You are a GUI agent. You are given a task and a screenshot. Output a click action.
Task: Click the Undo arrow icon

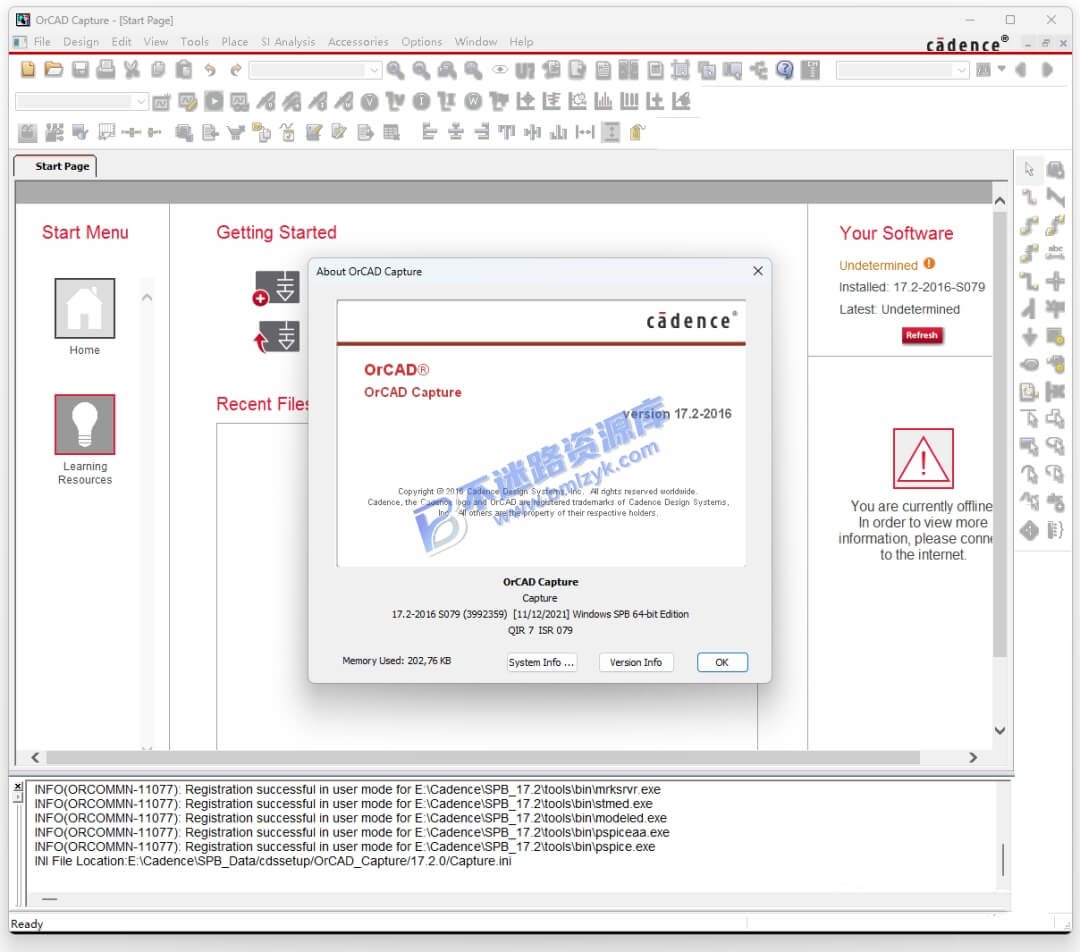pyautogui.click(x=210, y=70)
